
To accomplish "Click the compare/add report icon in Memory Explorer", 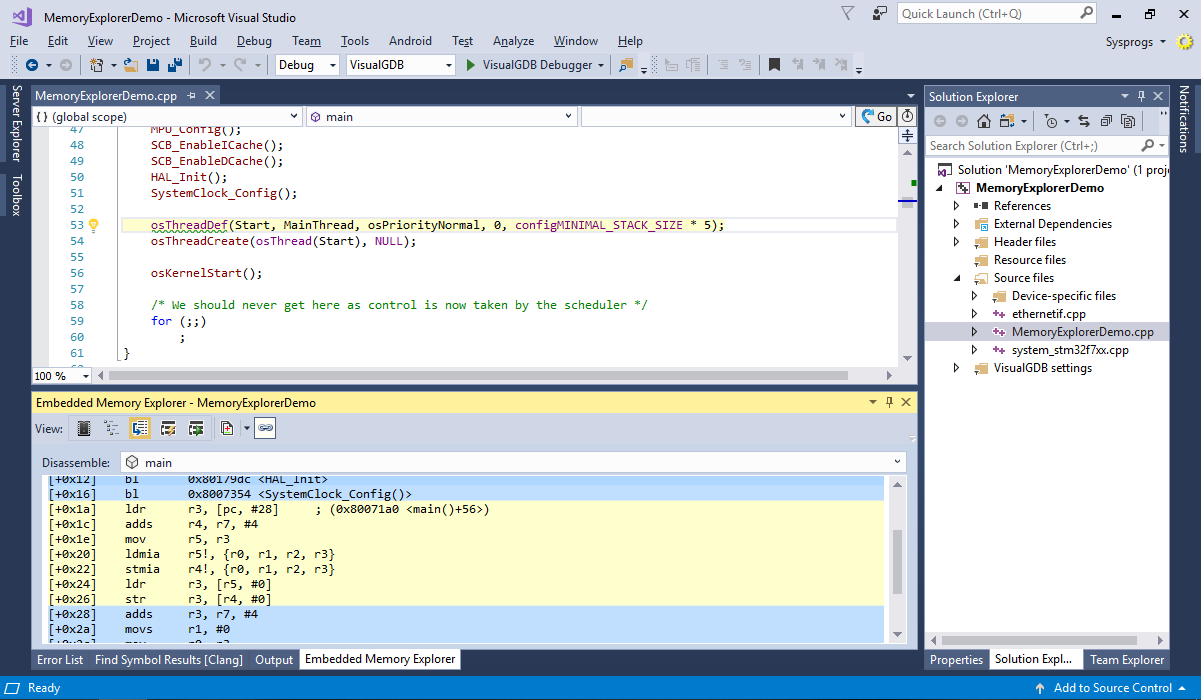I will (x=227, y=428).
